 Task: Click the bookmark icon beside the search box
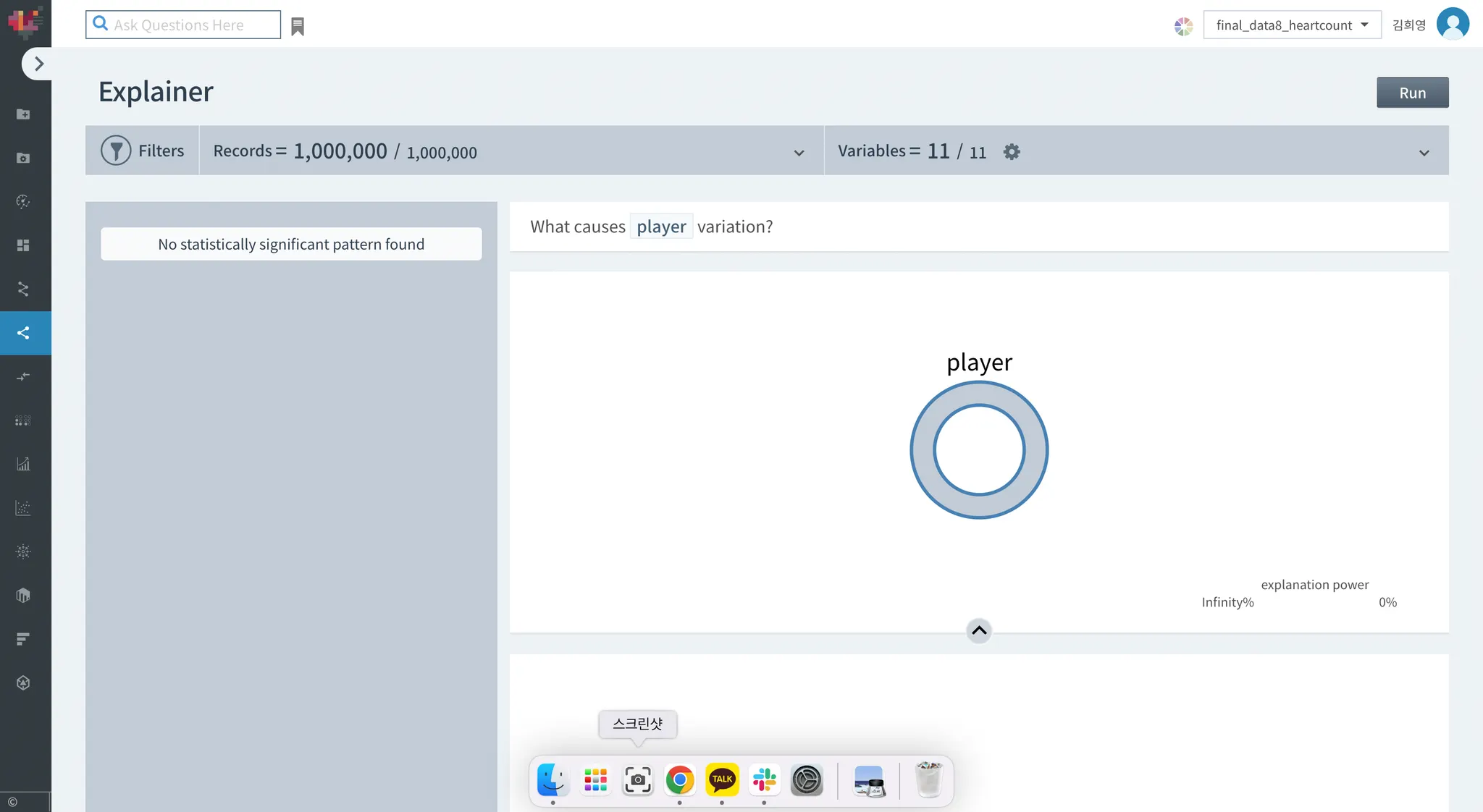(298, 27)
